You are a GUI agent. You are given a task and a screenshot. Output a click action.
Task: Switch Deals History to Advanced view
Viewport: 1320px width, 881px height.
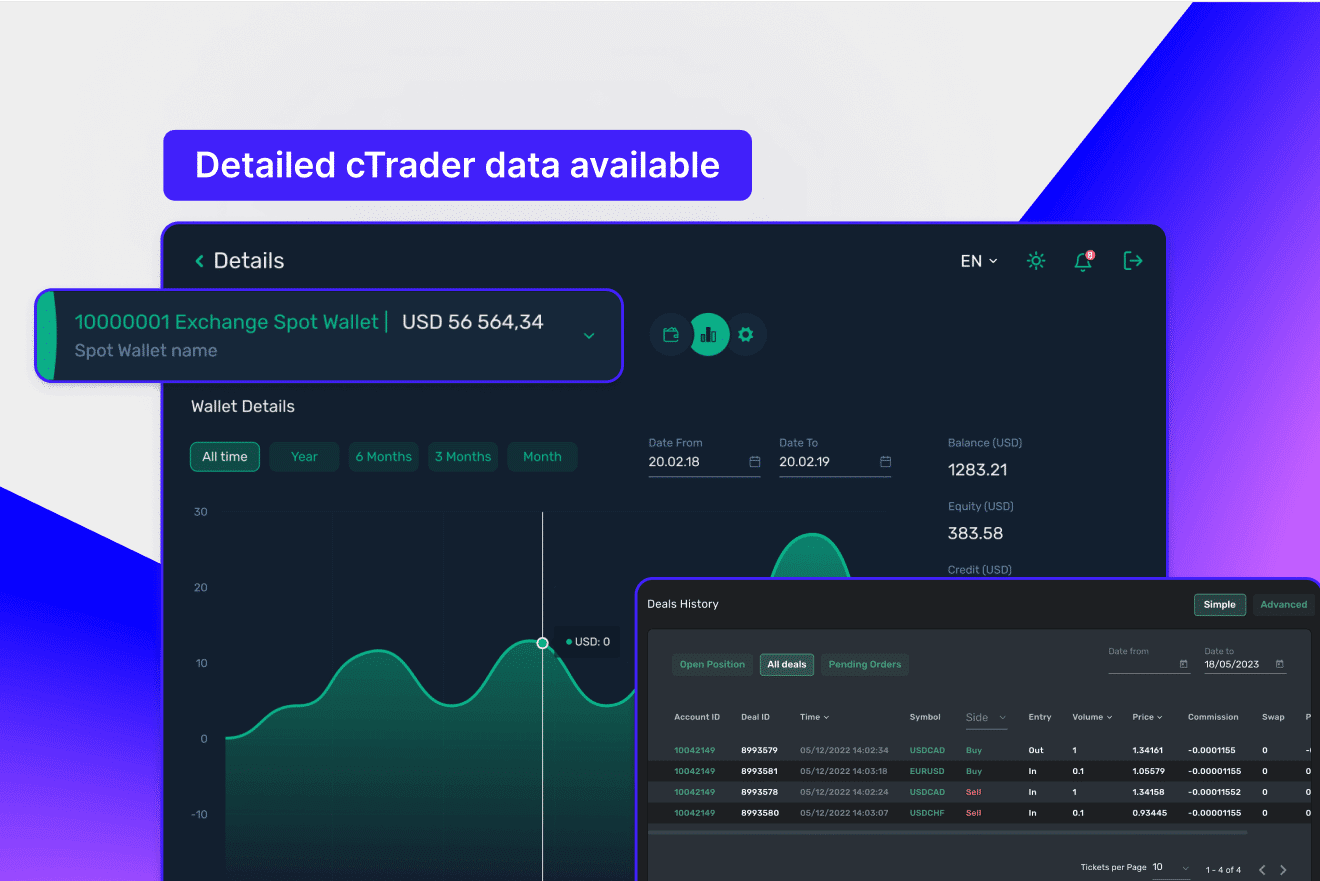click(x=1283, y=604)
